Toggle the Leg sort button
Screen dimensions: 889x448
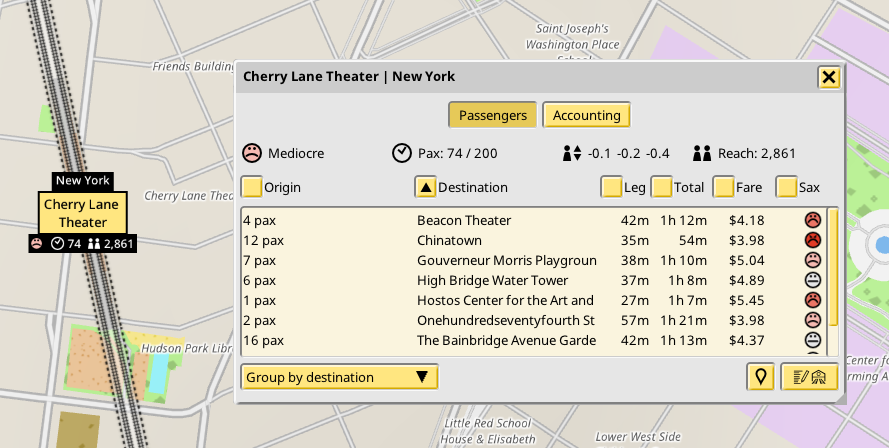(x=611, y=187)
